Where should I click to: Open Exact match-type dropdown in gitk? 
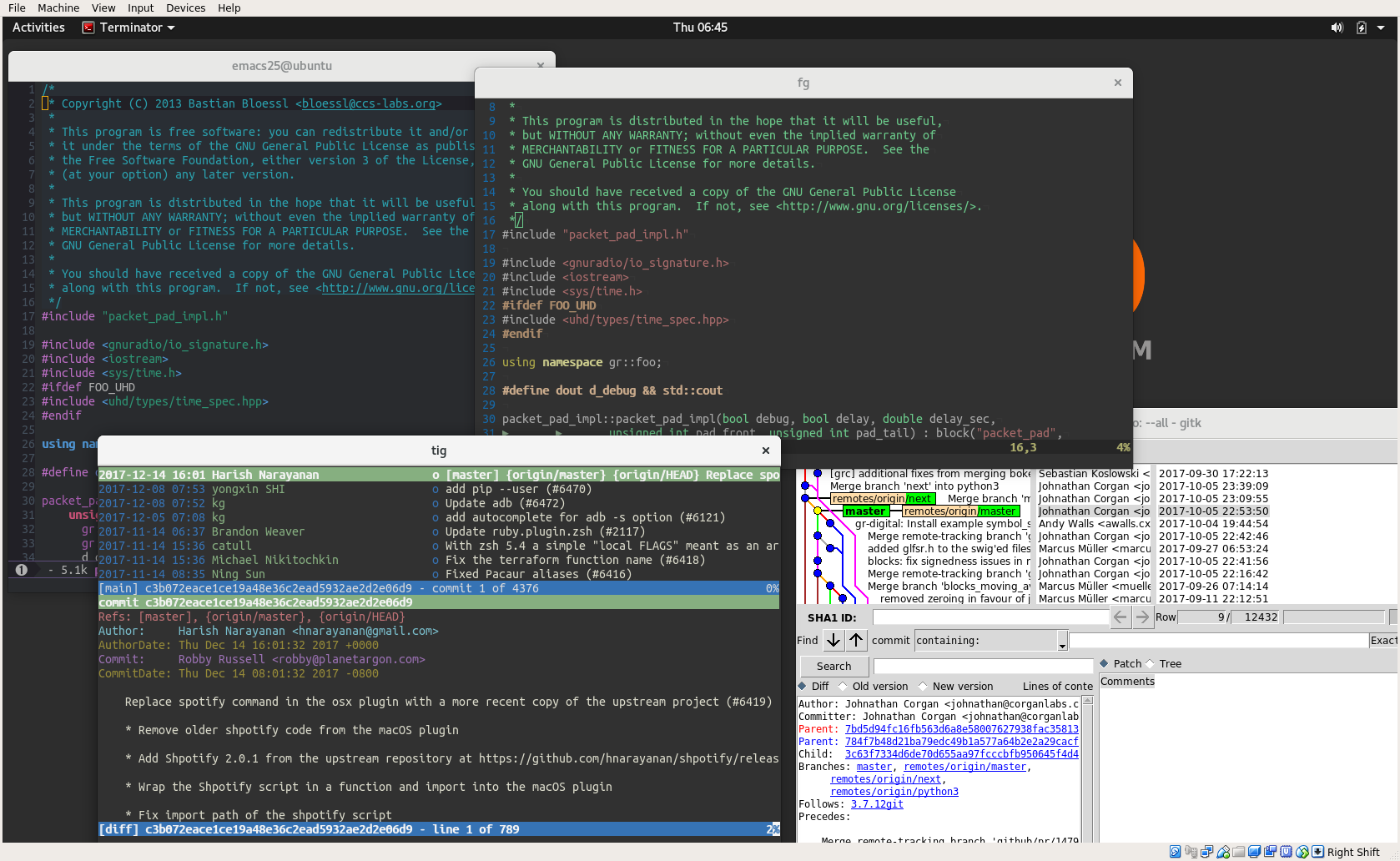click(x=1383, y=640)
